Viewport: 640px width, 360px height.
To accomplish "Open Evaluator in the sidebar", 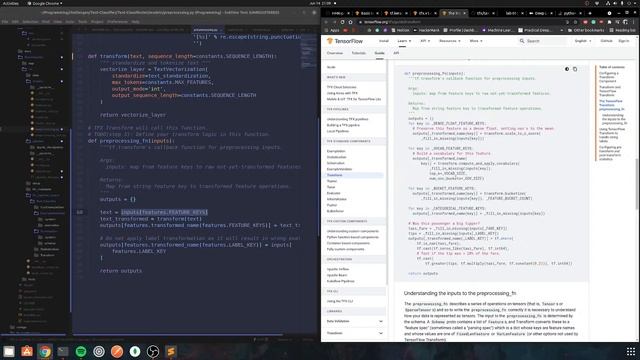I will click(x=333, y=193).
